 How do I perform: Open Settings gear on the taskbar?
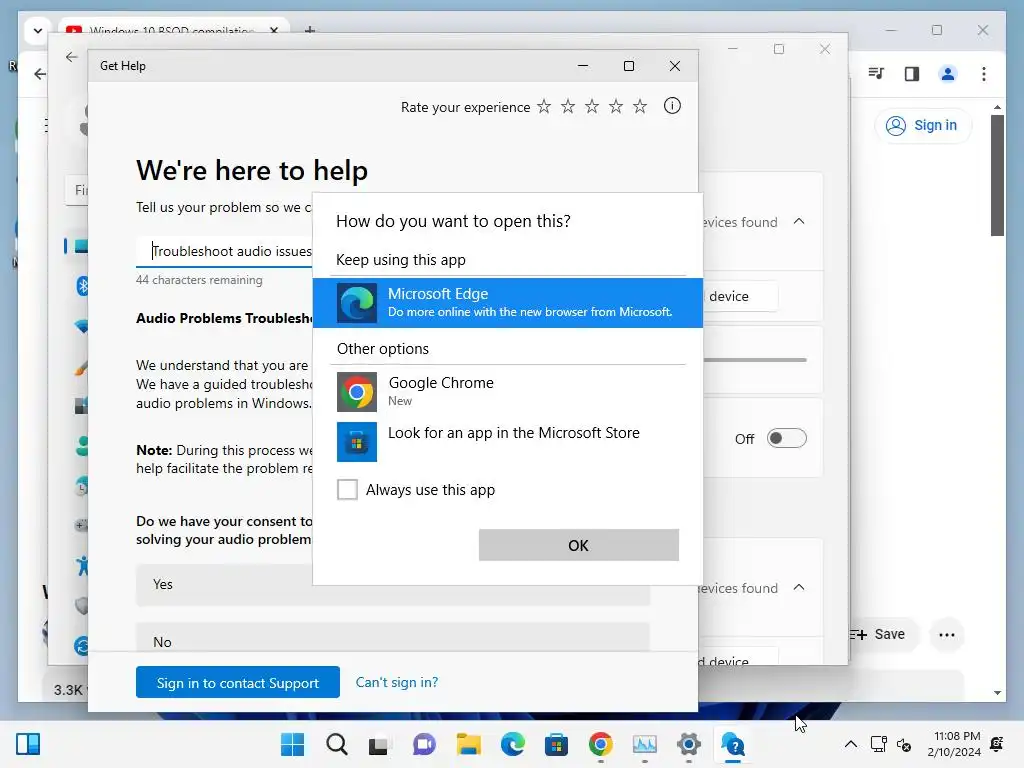coord(688,744)
